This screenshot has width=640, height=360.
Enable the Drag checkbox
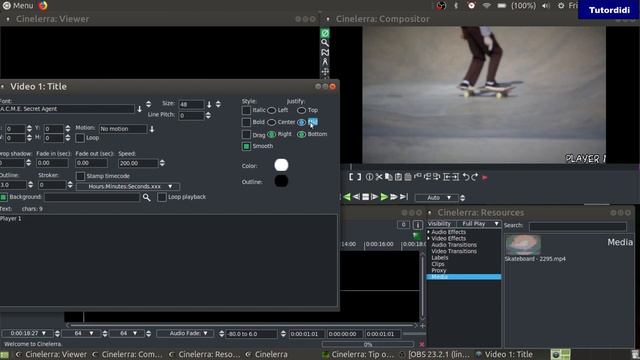coord(246,134)
